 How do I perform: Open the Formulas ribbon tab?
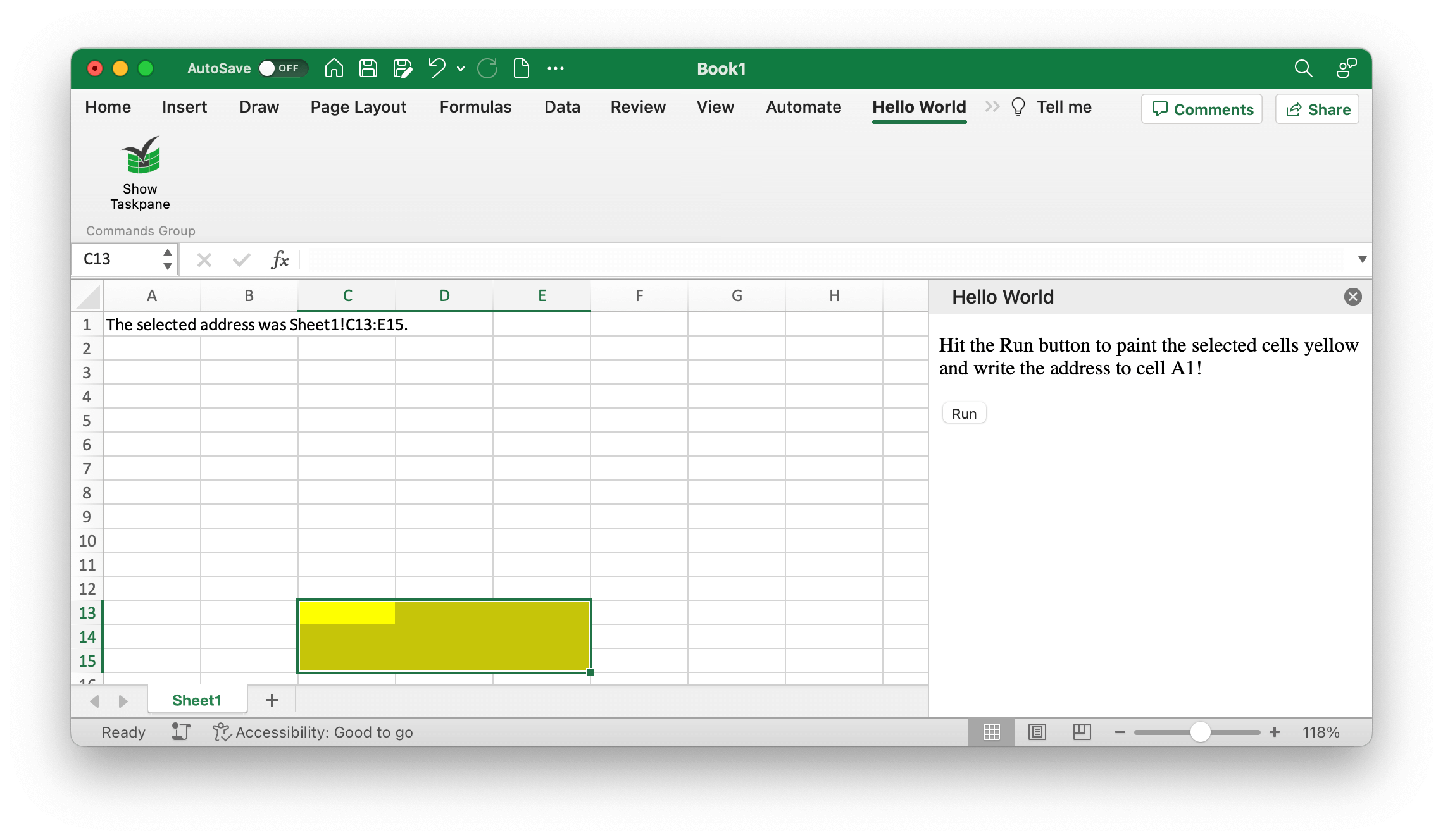click(475, 107)
